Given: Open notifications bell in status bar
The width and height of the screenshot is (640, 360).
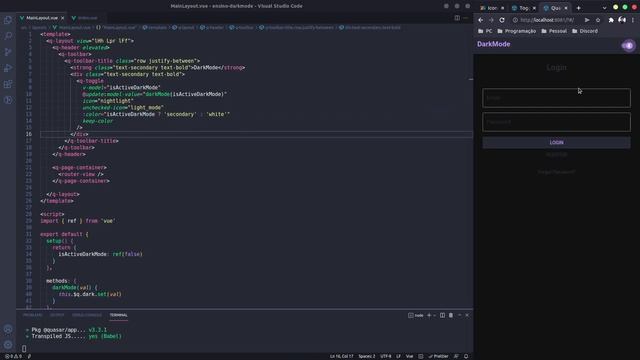Looking at the screenshot, I should 466,356.
